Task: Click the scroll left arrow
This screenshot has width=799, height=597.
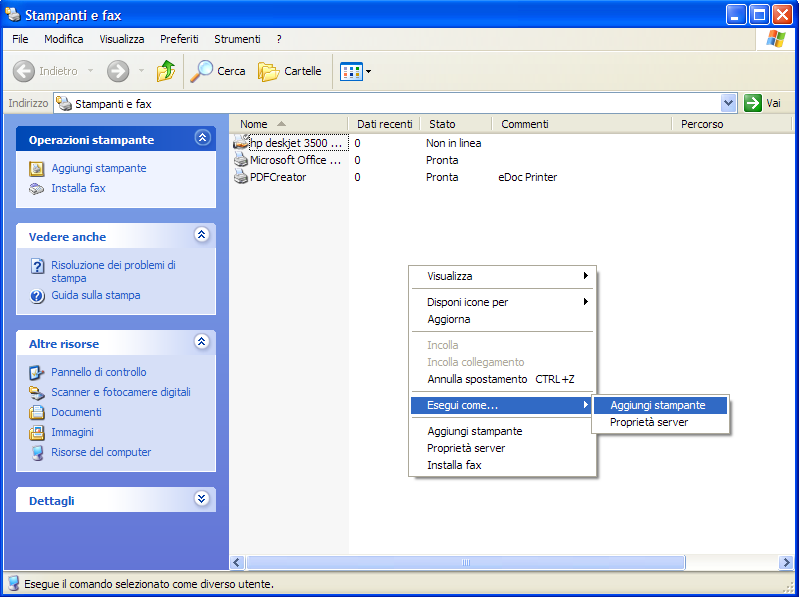Action: (236, 562)
